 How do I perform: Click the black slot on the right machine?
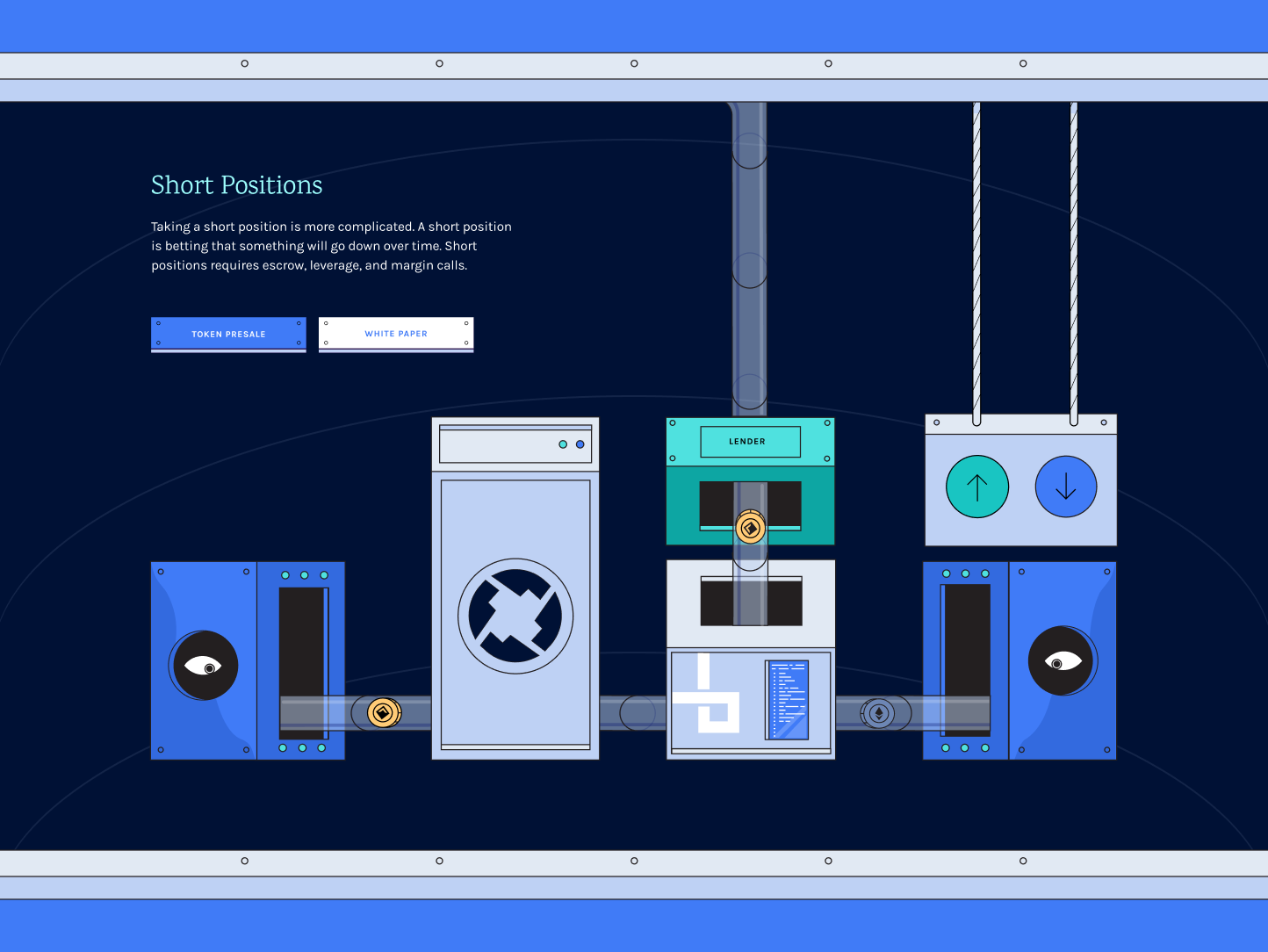tap(966, 660)
